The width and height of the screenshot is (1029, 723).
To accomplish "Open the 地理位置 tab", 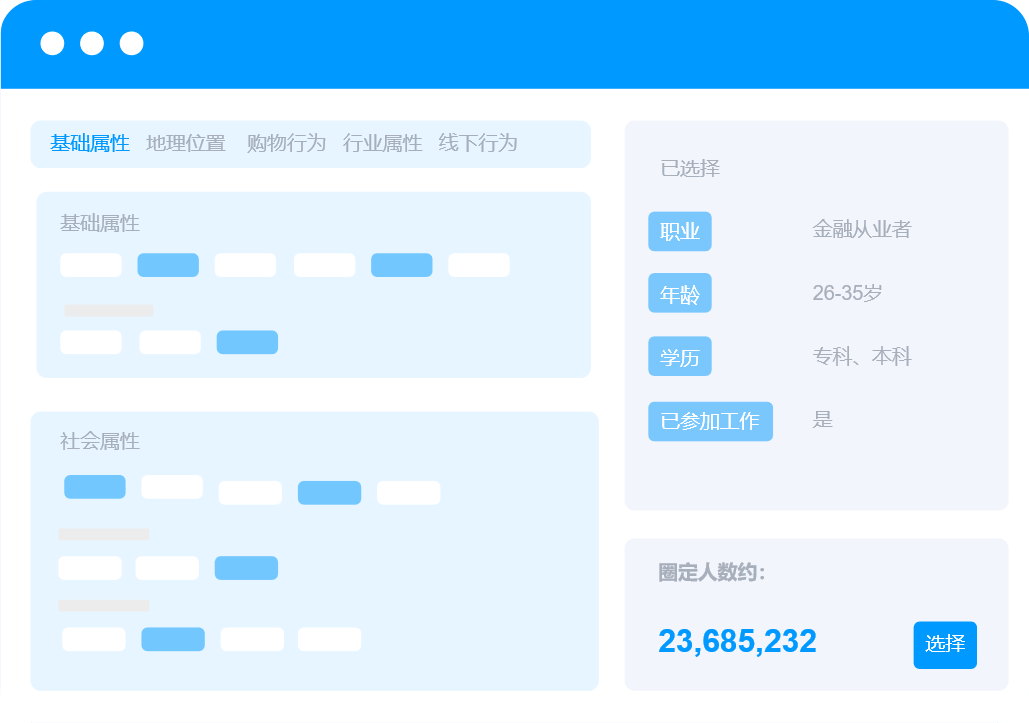I will click(x=186, y=143).
